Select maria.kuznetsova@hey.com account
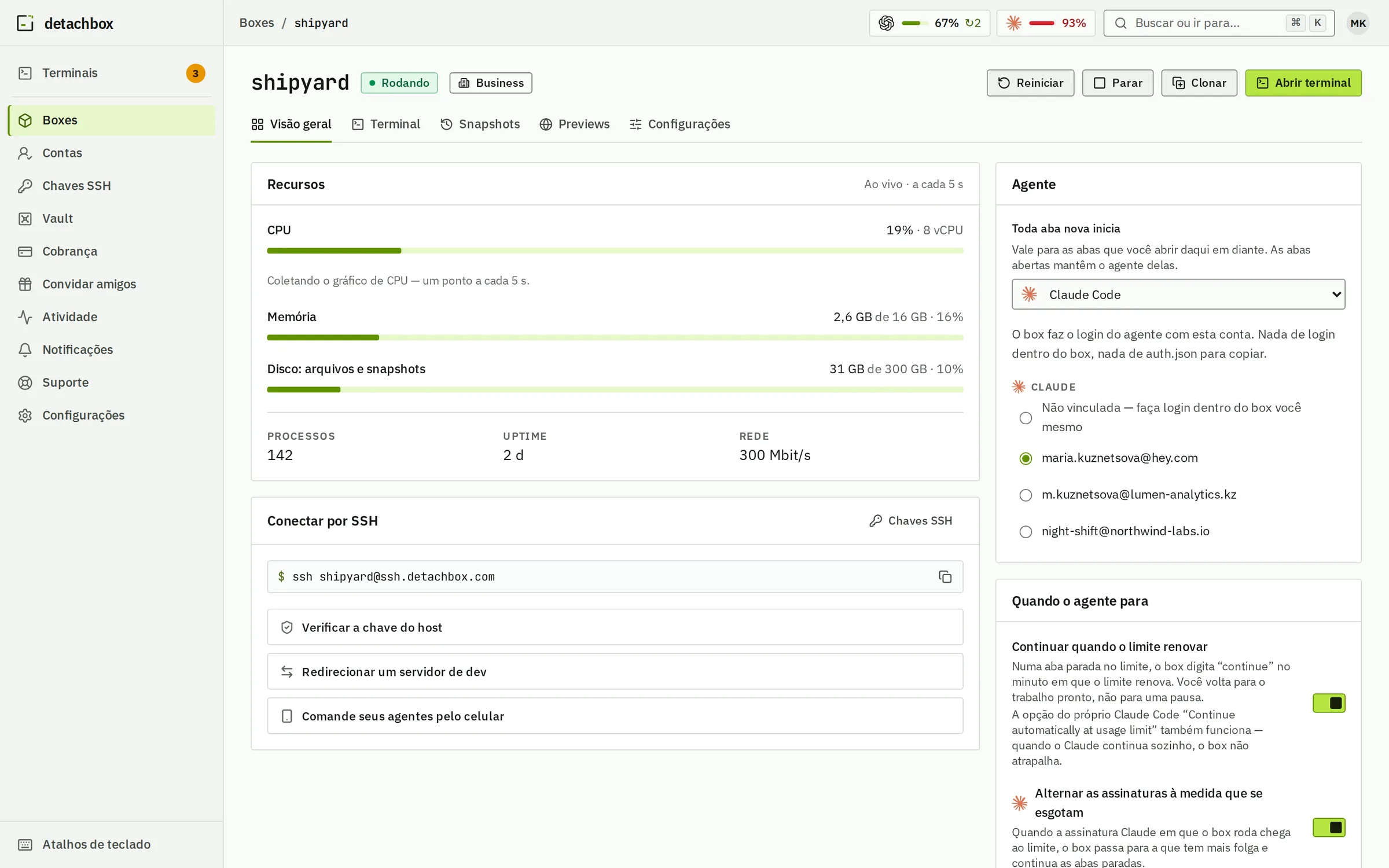This screenshot has height=868, width=1389. (x=1026, y=458)
